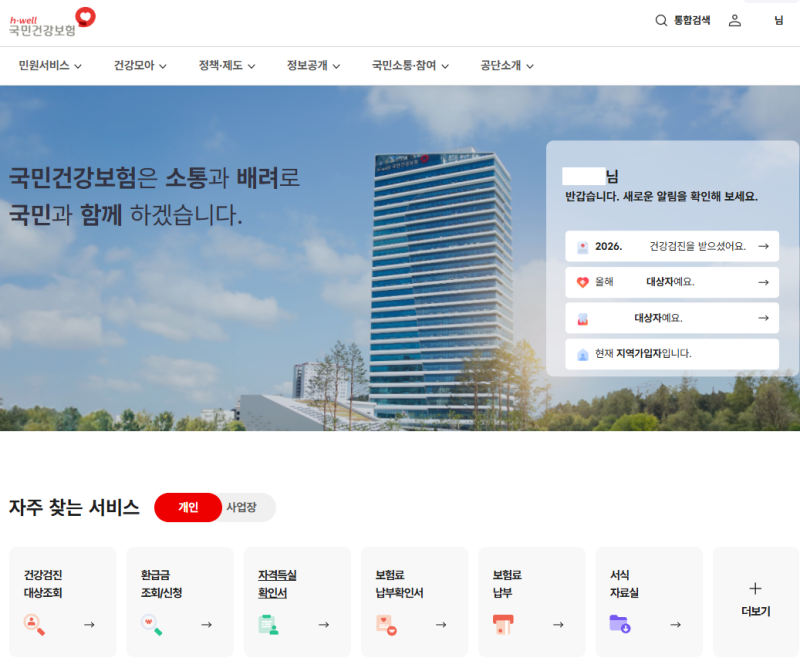
Task: Click arrow in 자격득실 확인서 card
Action: click(324, 625)
